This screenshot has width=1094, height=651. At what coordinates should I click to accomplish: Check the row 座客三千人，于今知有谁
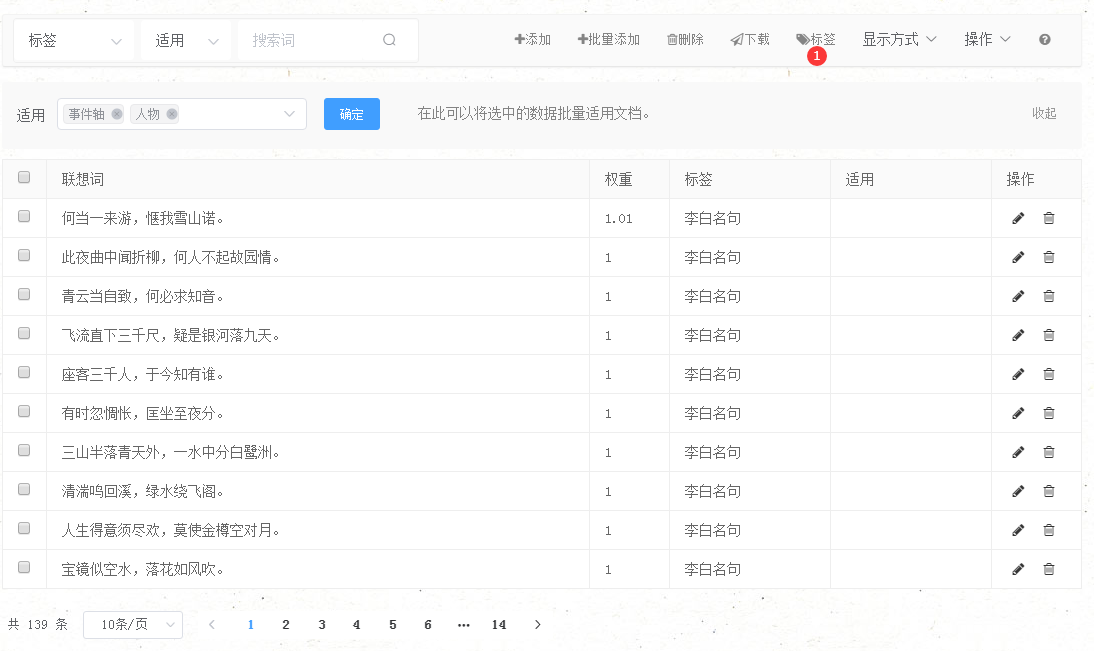point(24,373)
